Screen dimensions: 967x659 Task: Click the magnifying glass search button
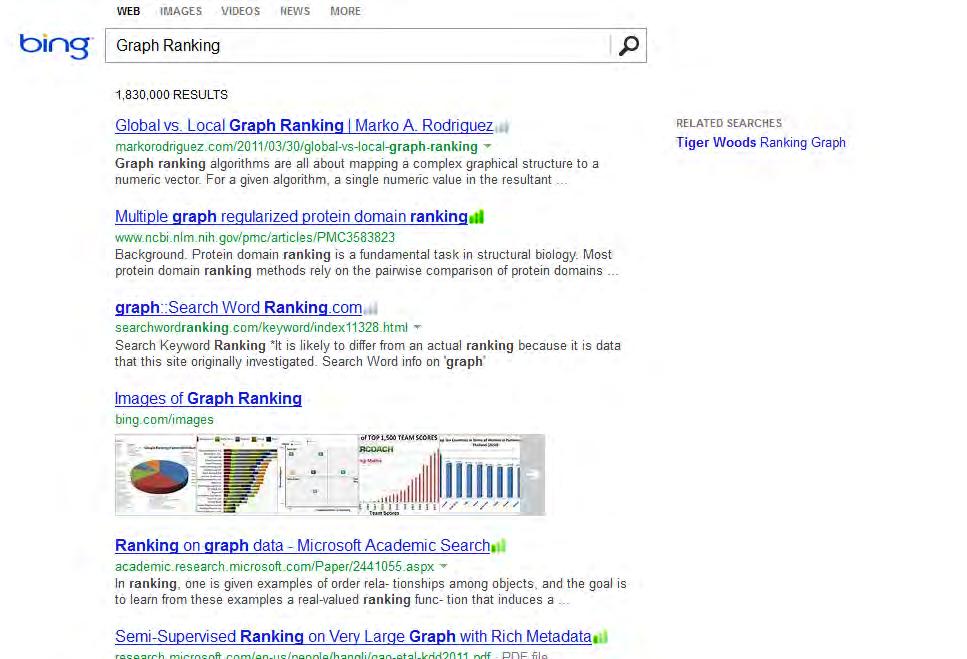(628, 46)
